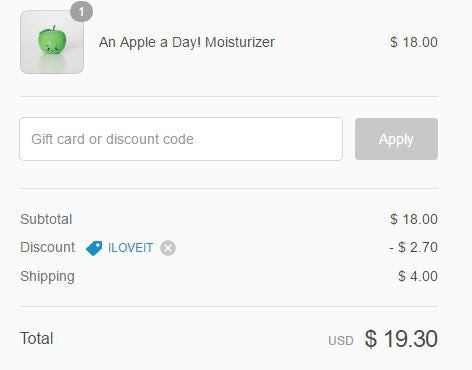
Task: Click the An Apple a Day! Moisturizer name
Action: click(x=187, y=42)
